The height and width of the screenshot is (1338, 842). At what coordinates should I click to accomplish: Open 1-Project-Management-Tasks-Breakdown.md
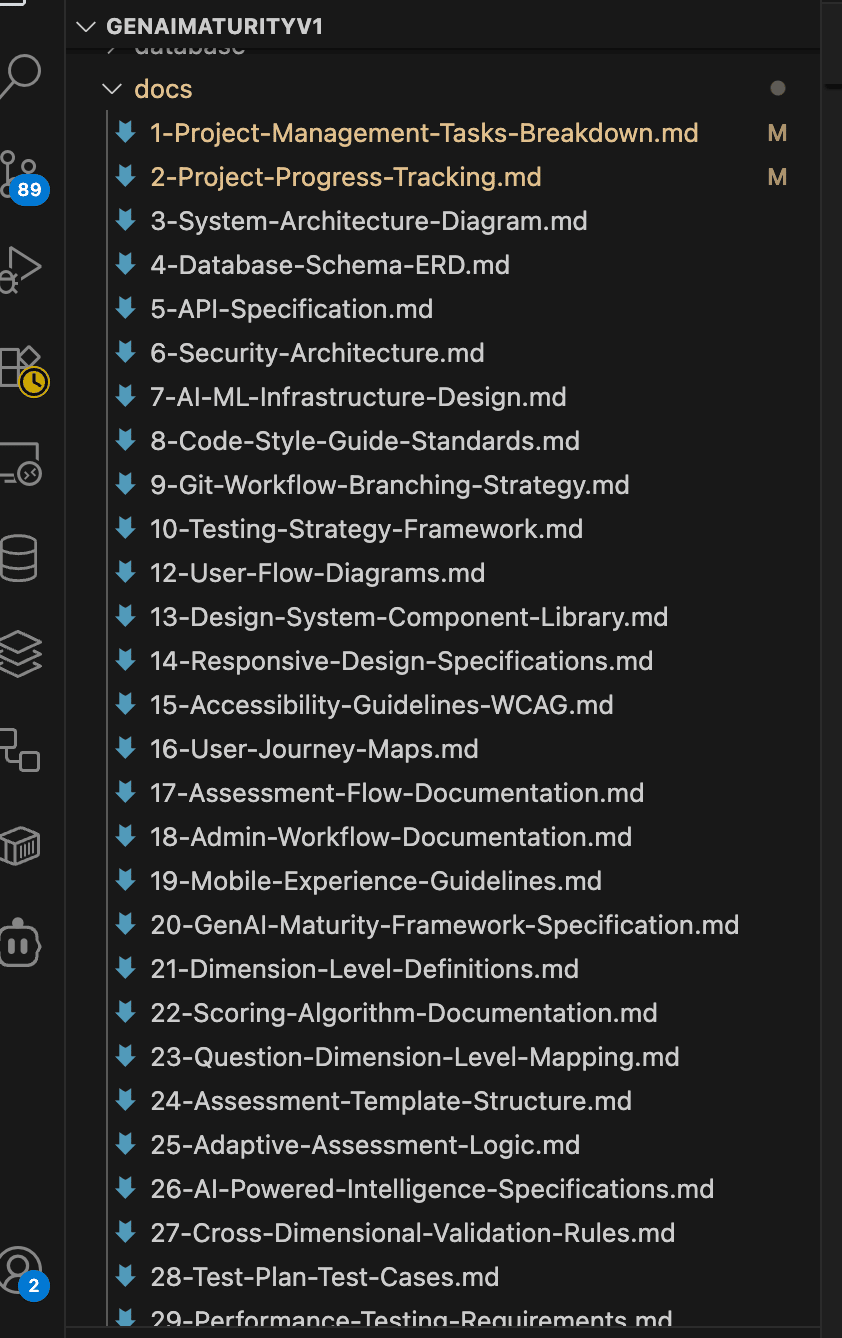424,133
